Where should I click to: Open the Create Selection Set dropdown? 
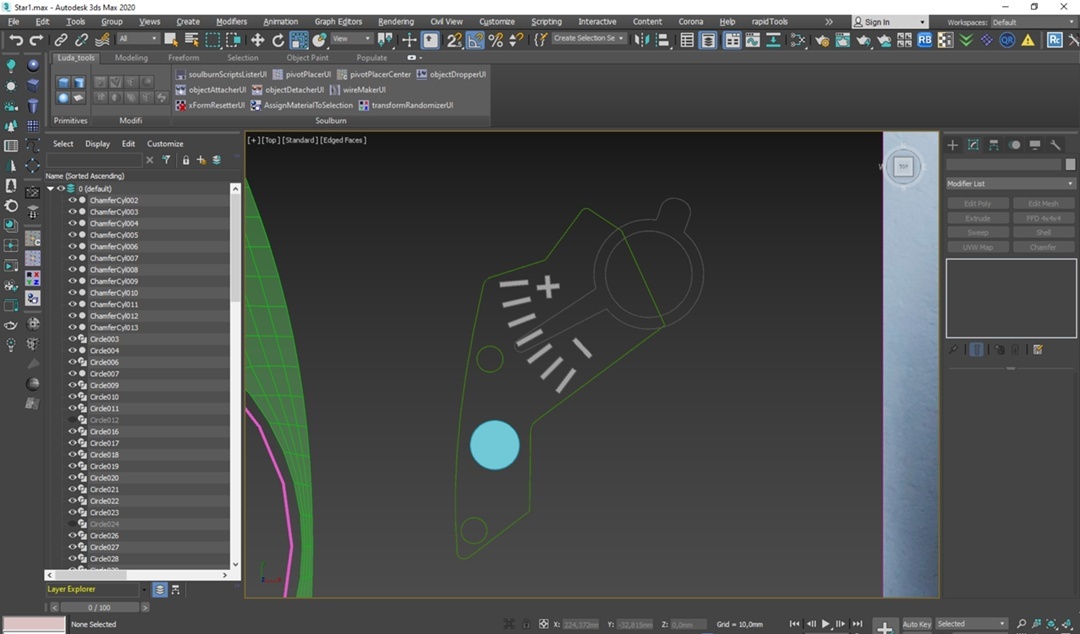[589, 39]
